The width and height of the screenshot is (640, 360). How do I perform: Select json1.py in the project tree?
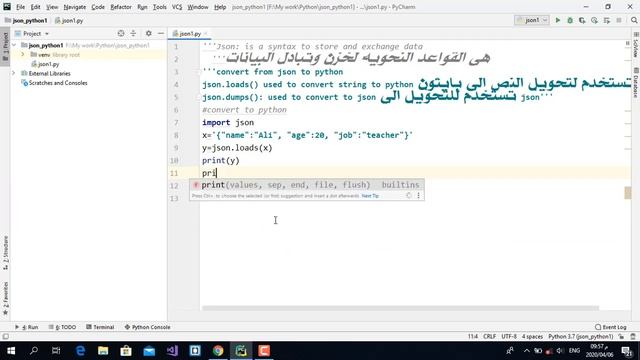pyautogui.click(x=48, y=64)
